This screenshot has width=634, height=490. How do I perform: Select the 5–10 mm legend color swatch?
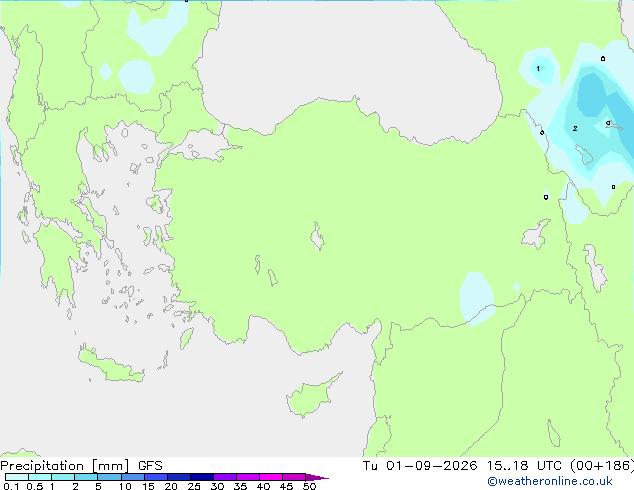click(x=109, y=477)
